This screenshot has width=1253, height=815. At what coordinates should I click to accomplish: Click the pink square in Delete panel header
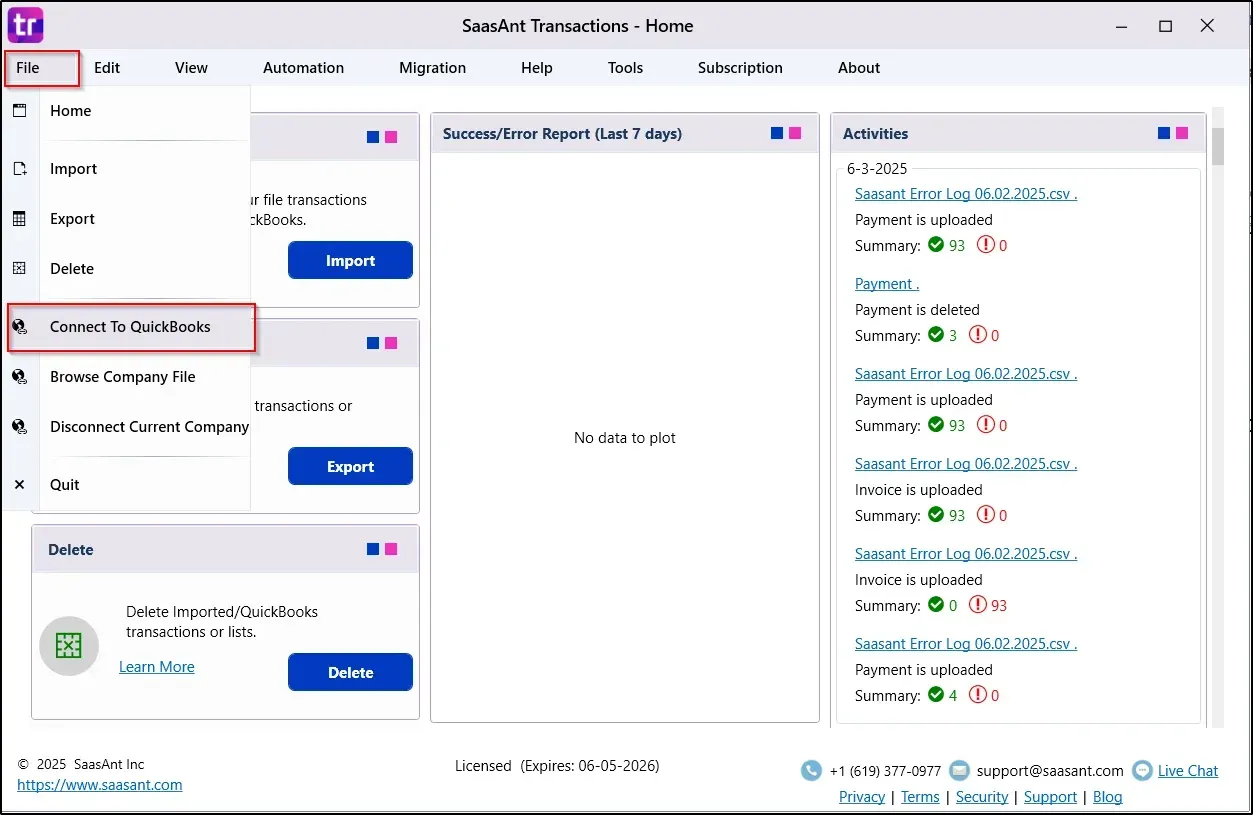[391, 549]
